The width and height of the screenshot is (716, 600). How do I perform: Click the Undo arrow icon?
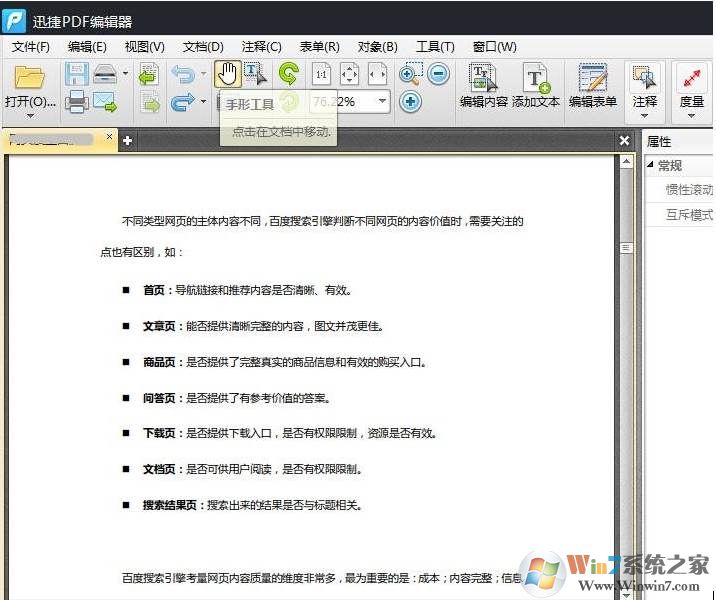pyautogui.click(x=183, y=73)
